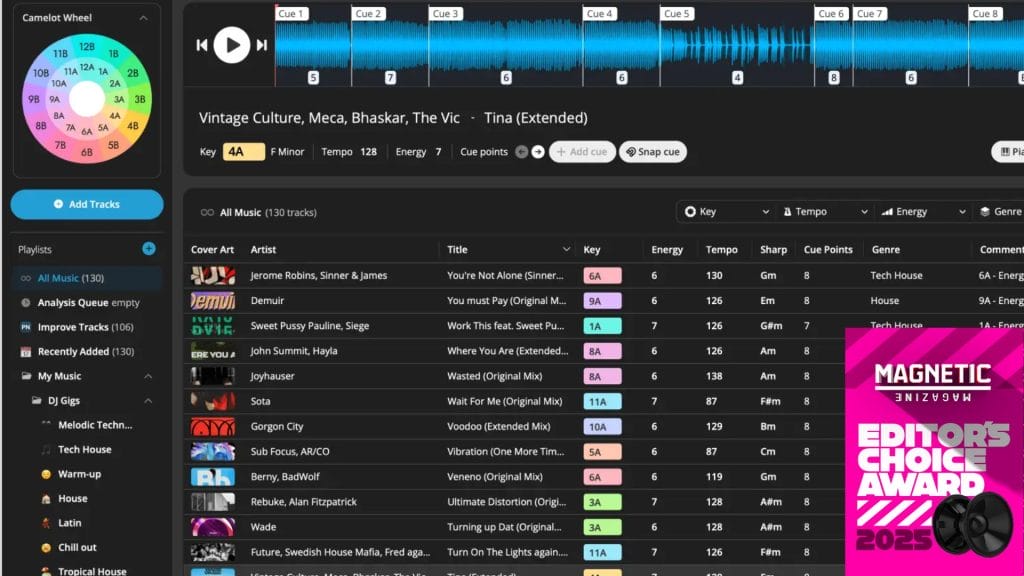Collapse the My Music folder

coord(148,377)
